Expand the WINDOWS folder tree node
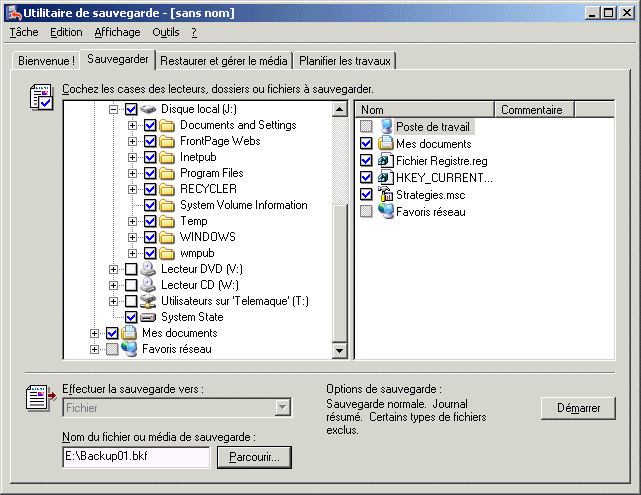 (132, 237)
